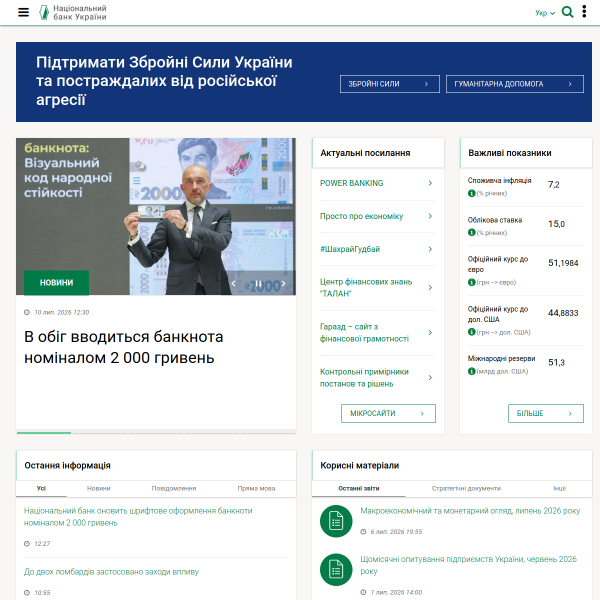
Task: Click document icon beside Макроекономічний огляд
Action: 336,521
